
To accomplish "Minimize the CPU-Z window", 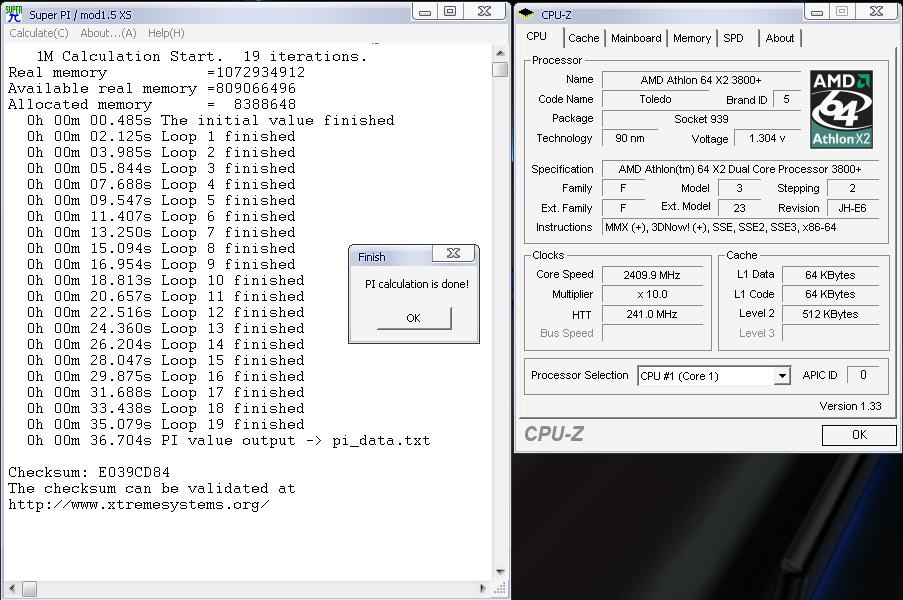I will (x=817, y=12).
